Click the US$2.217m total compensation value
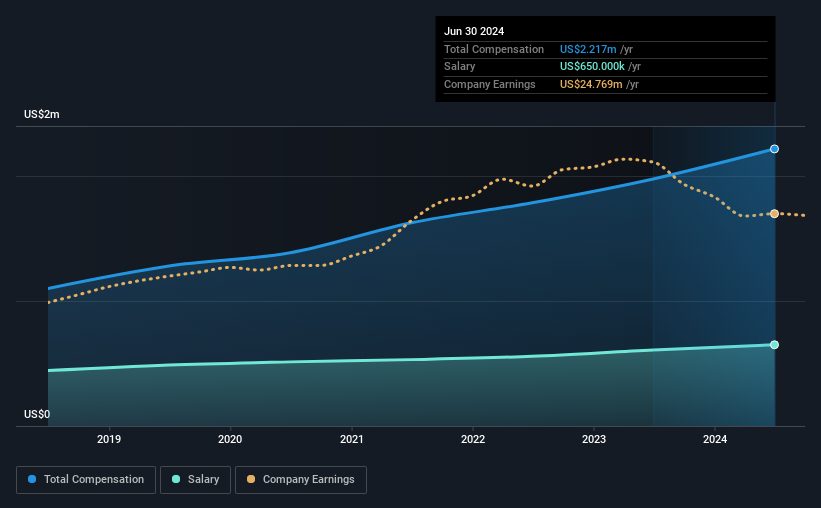The image size is (821, 508). point(588,49)
